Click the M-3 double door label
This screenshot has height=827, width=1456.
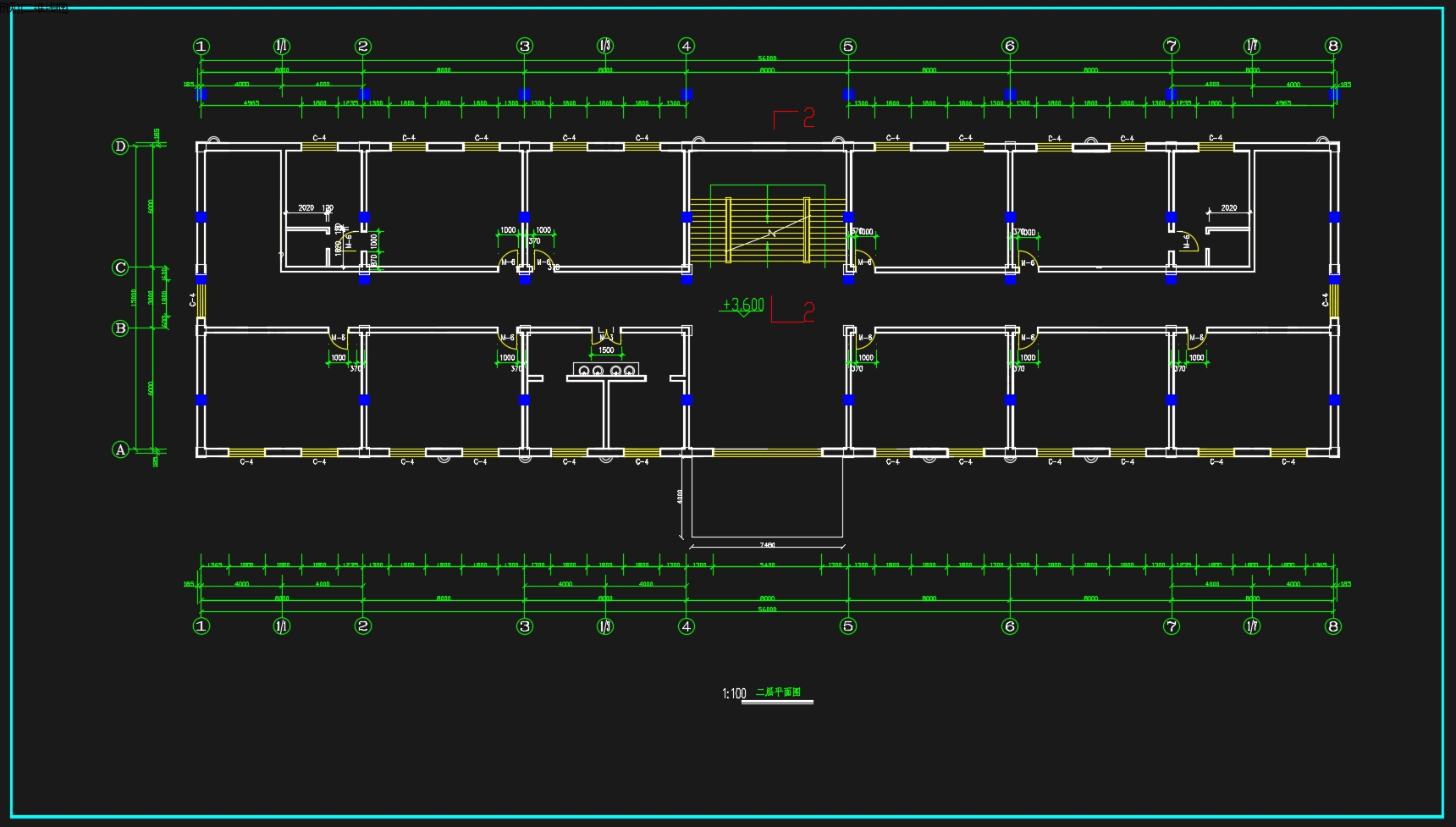point(606,338)
